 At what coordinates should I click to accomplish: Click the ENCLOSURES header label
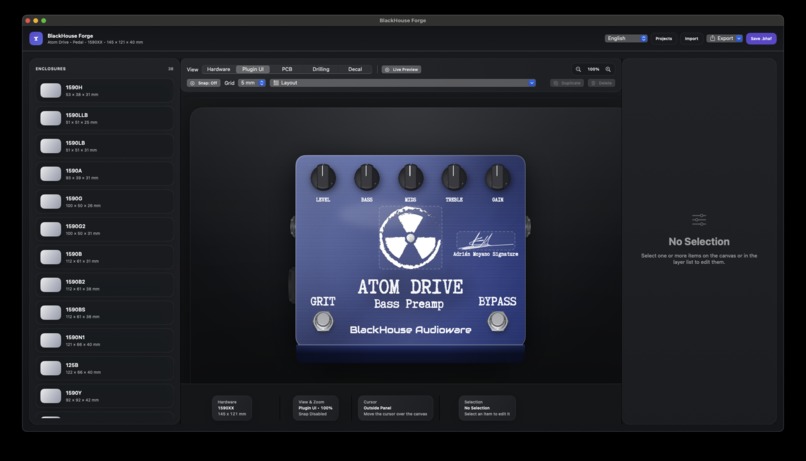point(50,69)
